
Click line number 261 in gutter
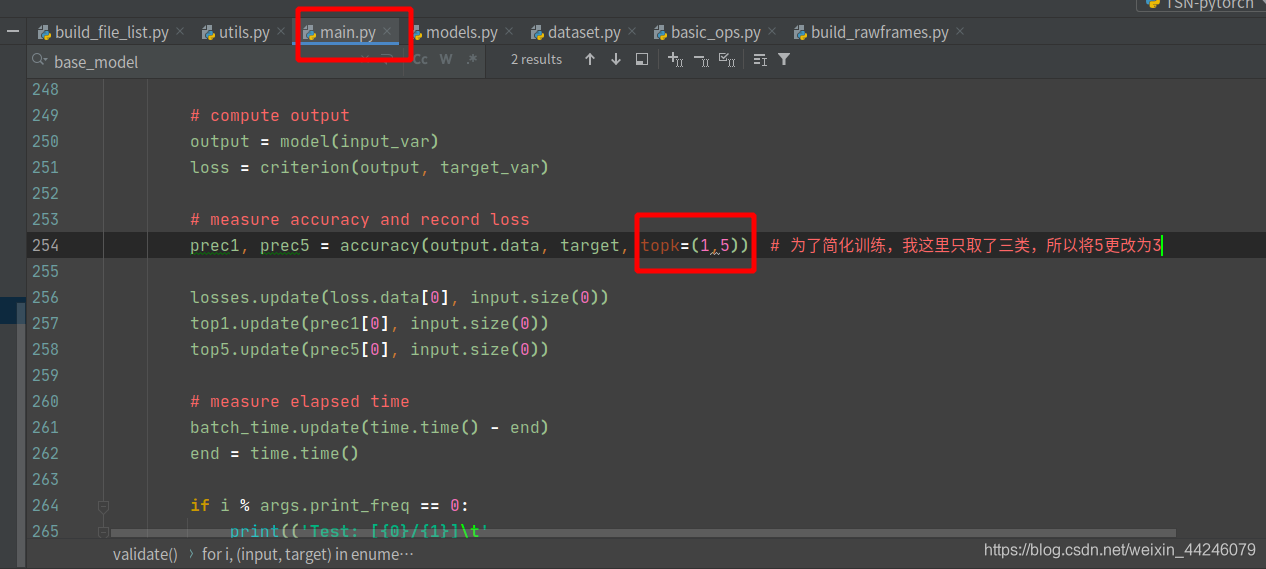[x=45, y=427]
